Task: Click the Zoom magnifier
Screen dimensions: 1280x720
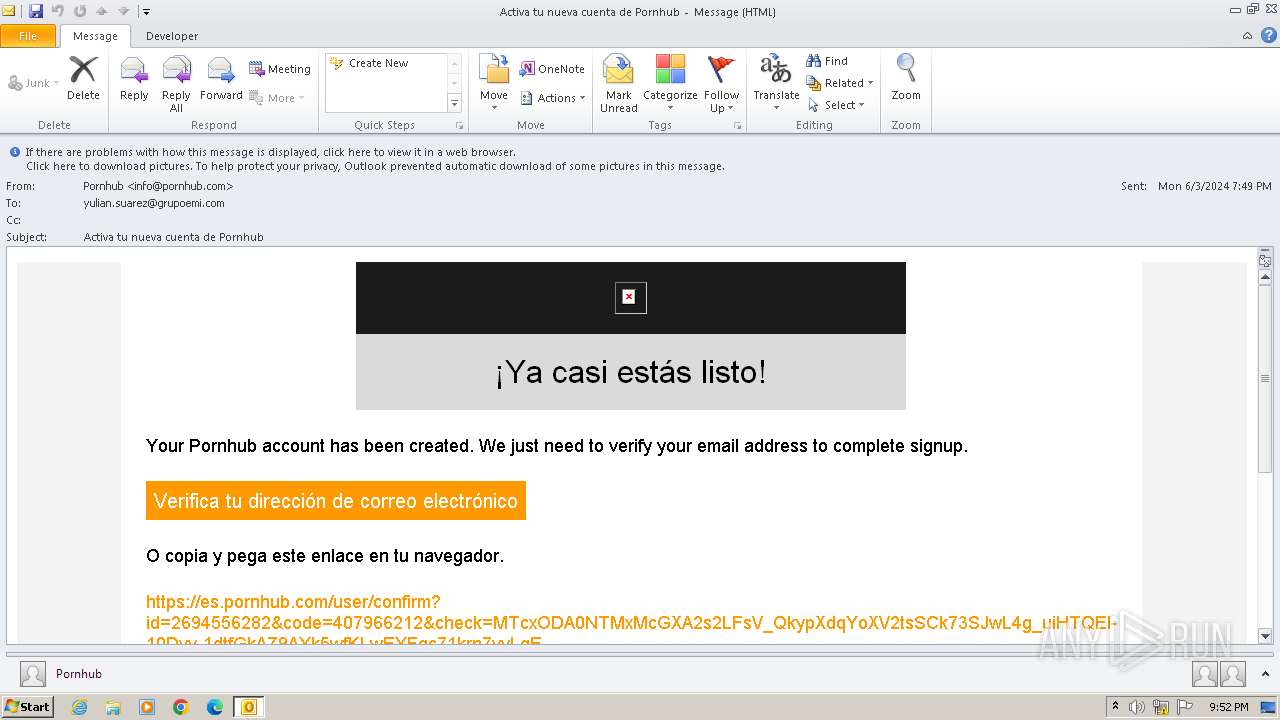Action: tap(906, 78)
